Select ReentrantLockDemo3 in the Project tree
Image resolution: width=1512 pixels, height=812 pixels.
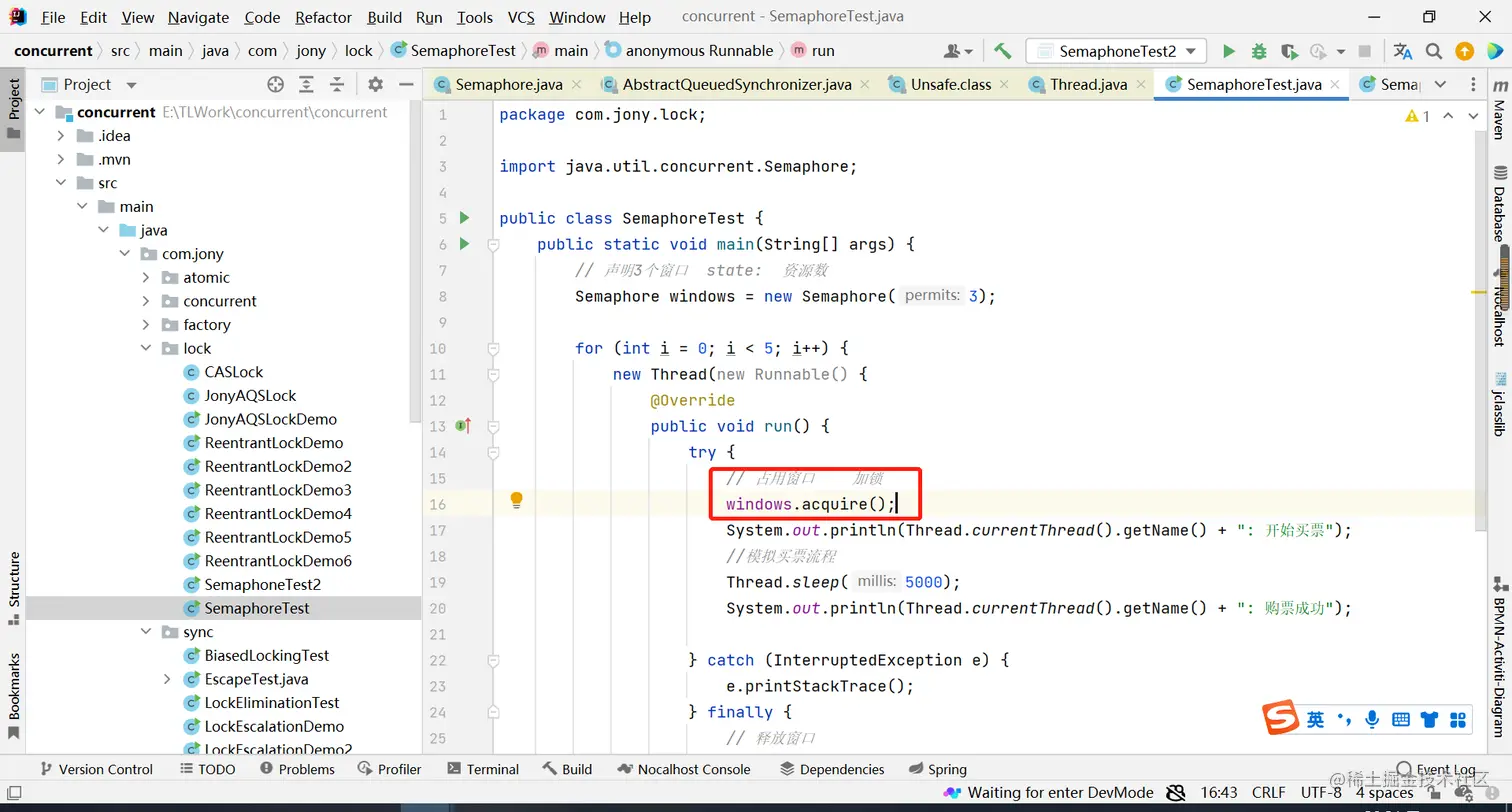click(x=278, y=490)
